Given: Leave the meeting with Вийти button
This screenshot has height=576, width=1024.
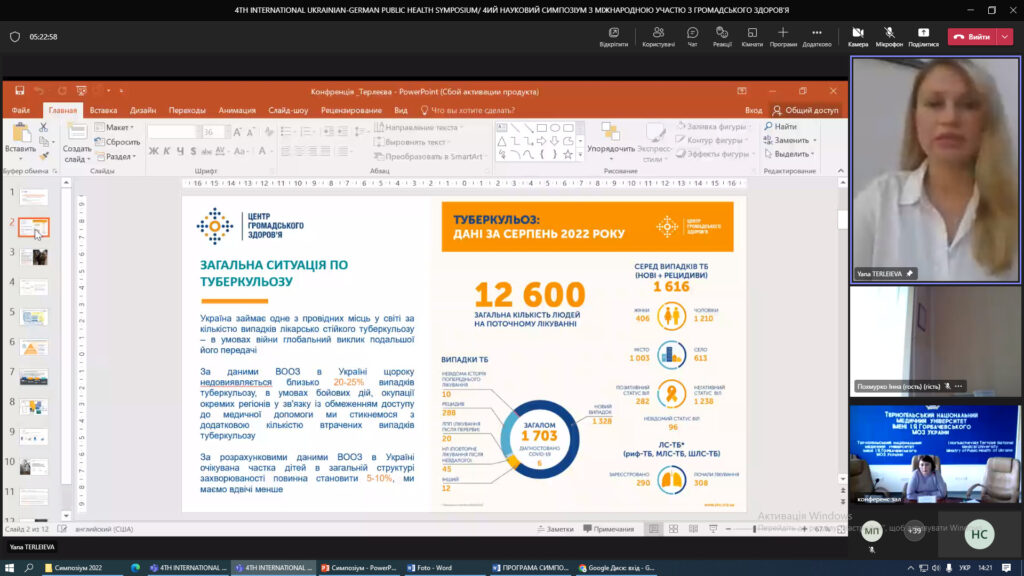Looking at the screenshot, I should coord(971,37).
